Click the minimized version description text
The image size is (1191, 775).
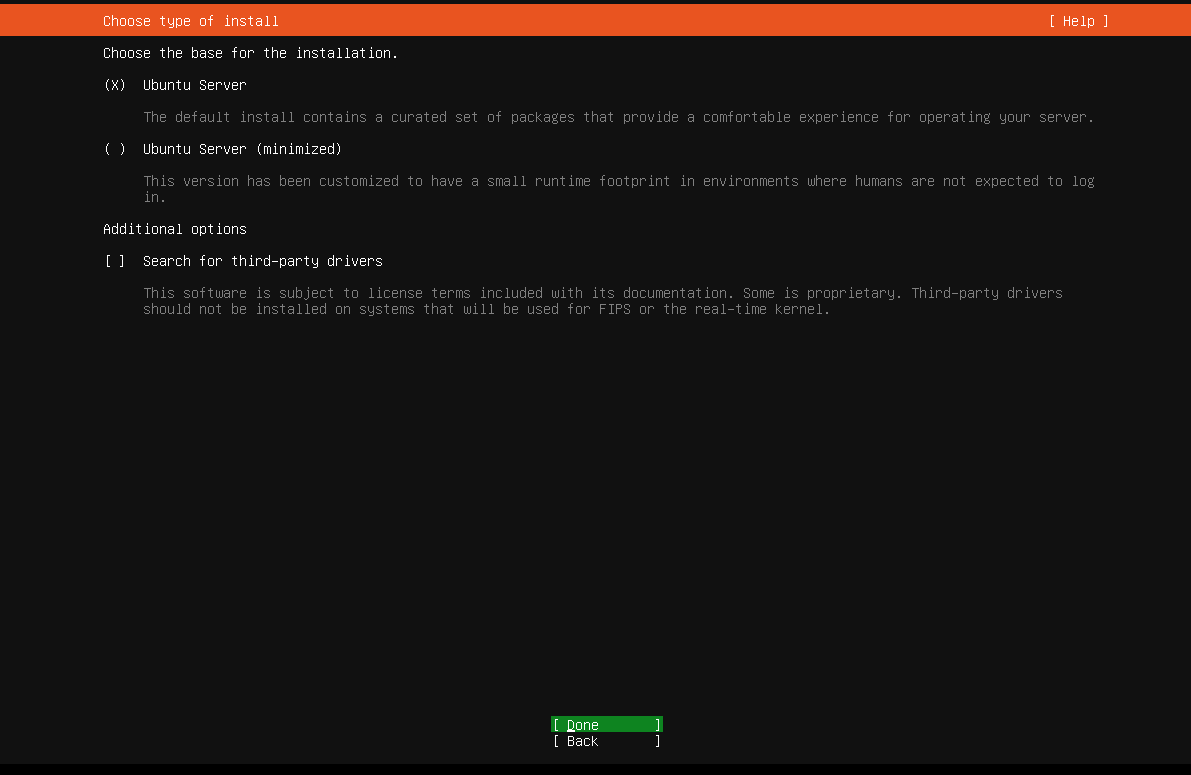[618, 189]
